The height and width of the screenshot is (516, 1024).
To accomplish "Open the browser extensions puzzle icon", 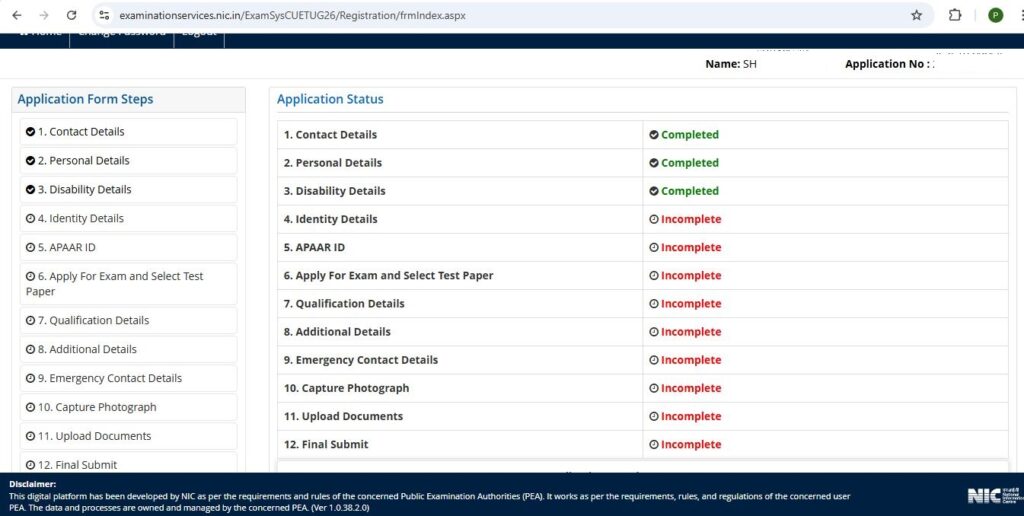I will (955, 15).
